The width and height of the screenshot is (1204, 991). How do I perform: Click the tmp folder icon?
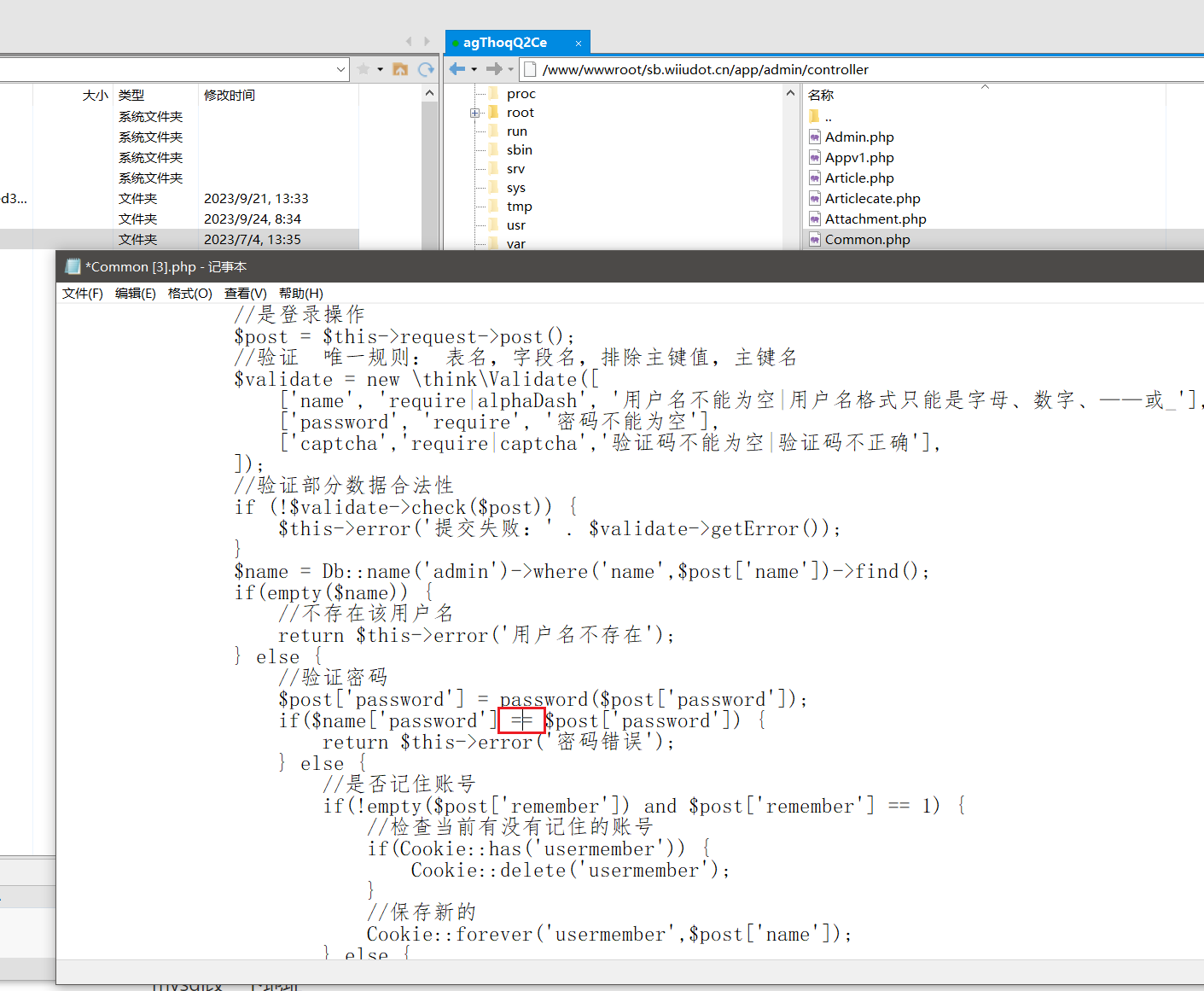(x=493, y=206)
